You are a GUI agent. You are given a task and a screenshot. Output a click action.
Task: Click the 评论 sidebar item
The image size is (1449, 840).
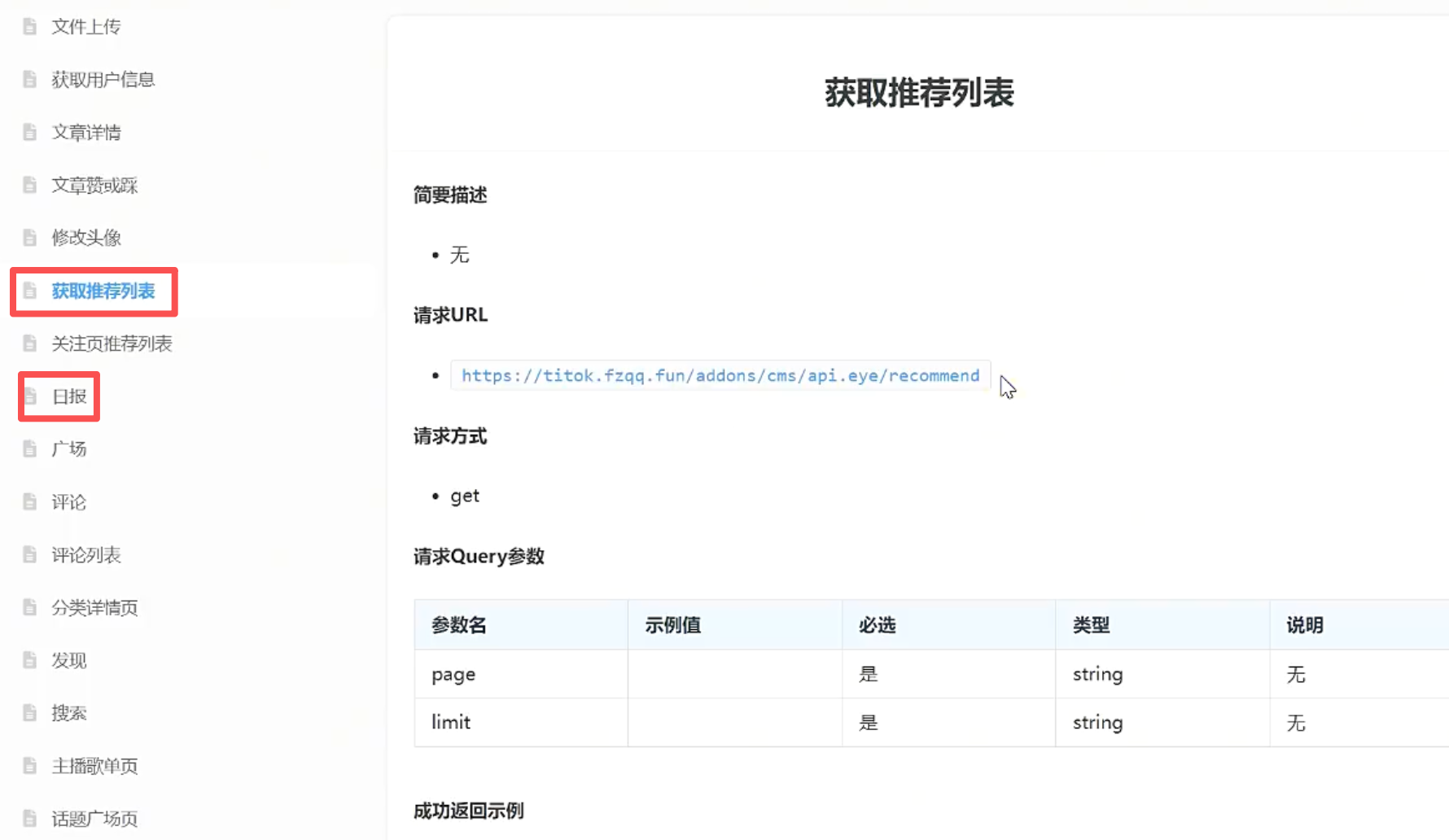[68, 501]
